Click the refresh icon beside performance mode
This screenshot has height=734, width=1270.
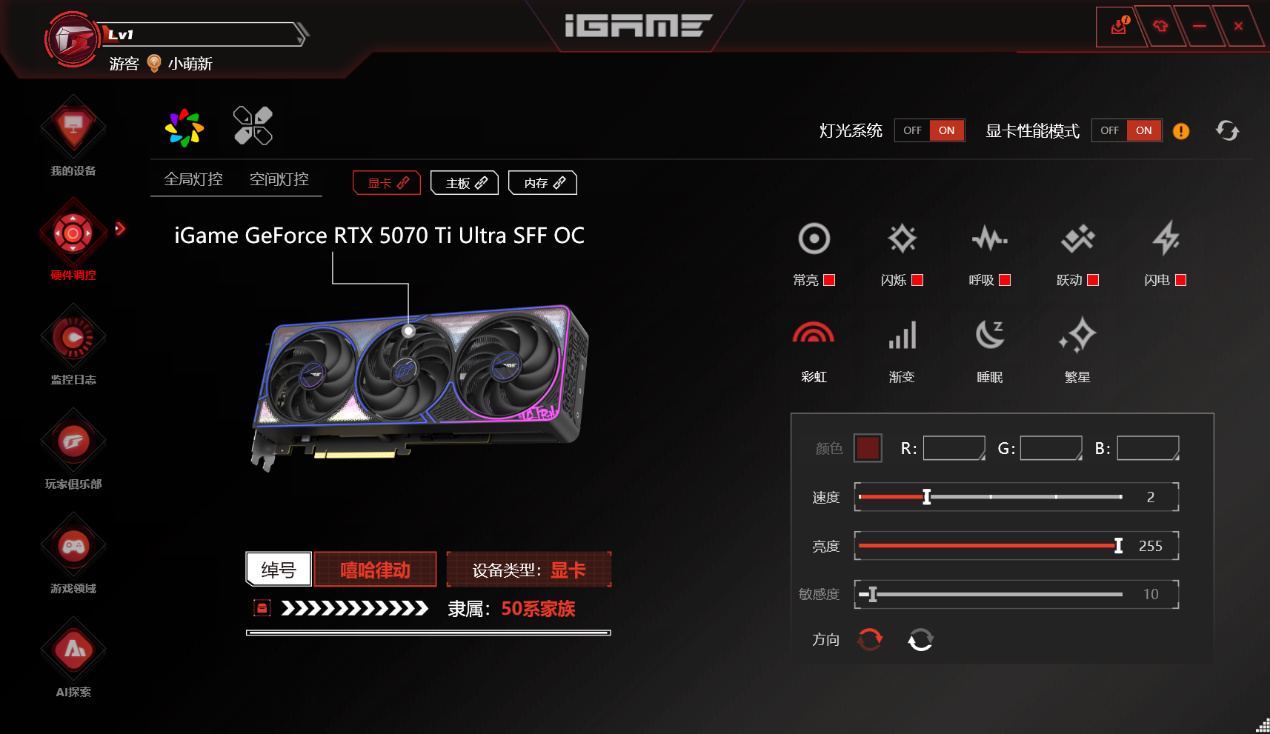(1227, 131)
